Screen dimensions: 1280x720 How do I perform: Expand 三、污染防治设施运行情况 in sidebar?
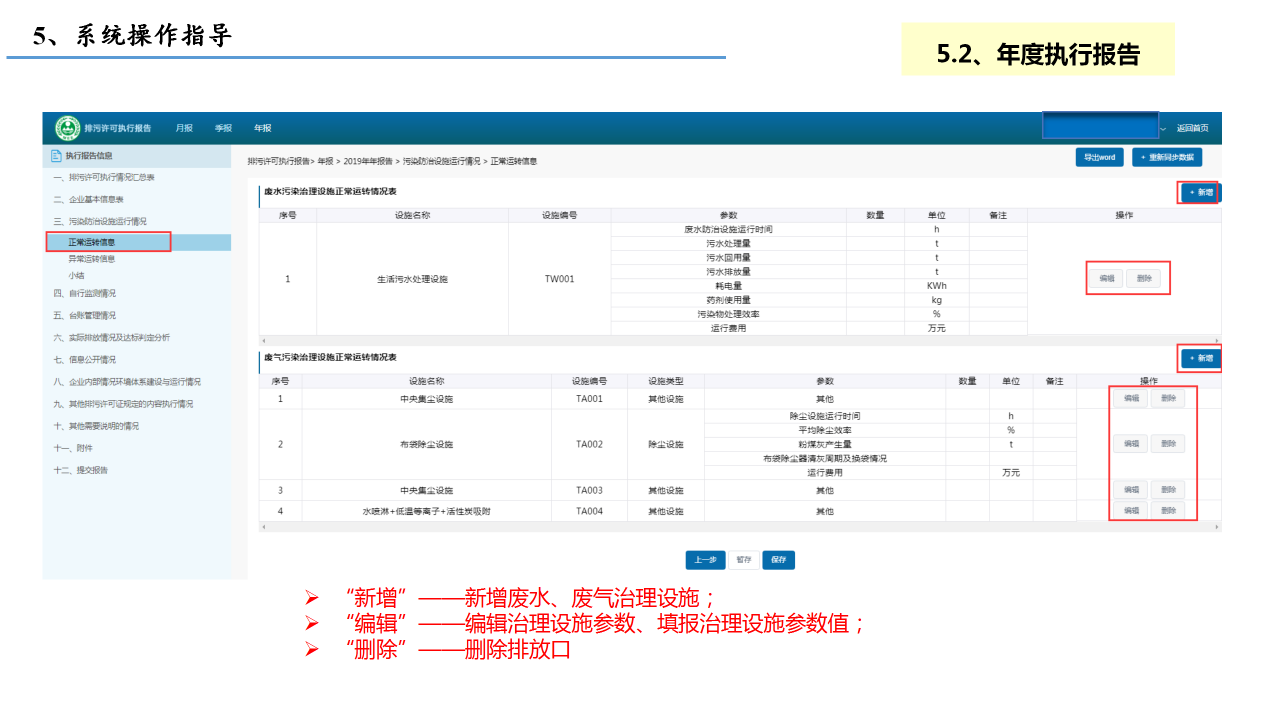100,221
